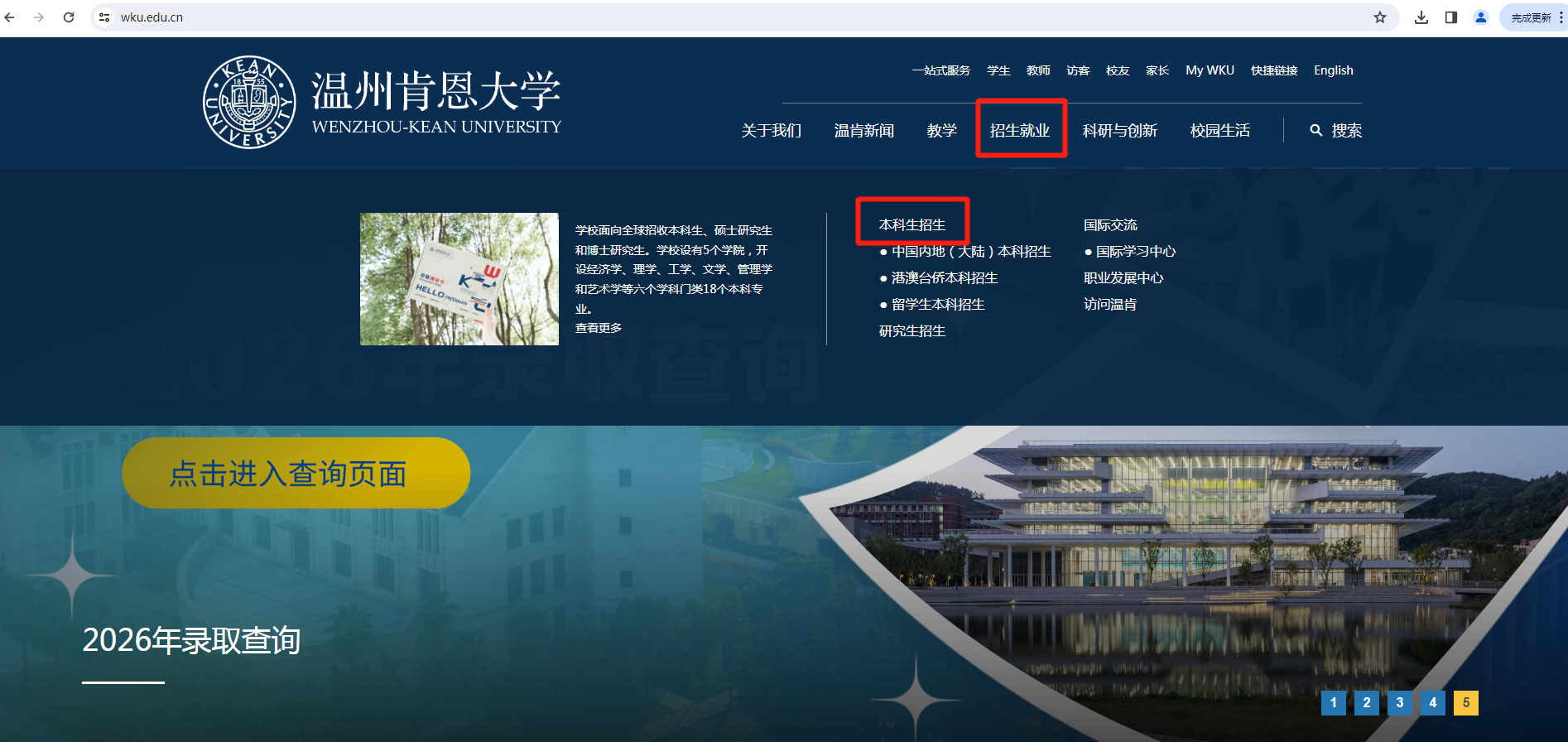Click the 搜索 magnifier search icon

click(1316, 131)
